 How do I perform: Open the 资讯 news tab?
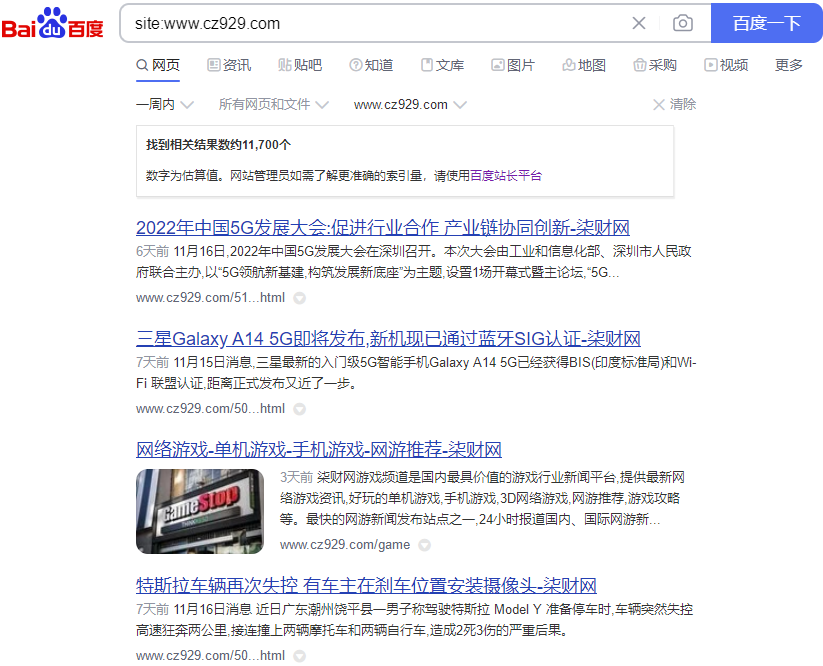[229, 65]
